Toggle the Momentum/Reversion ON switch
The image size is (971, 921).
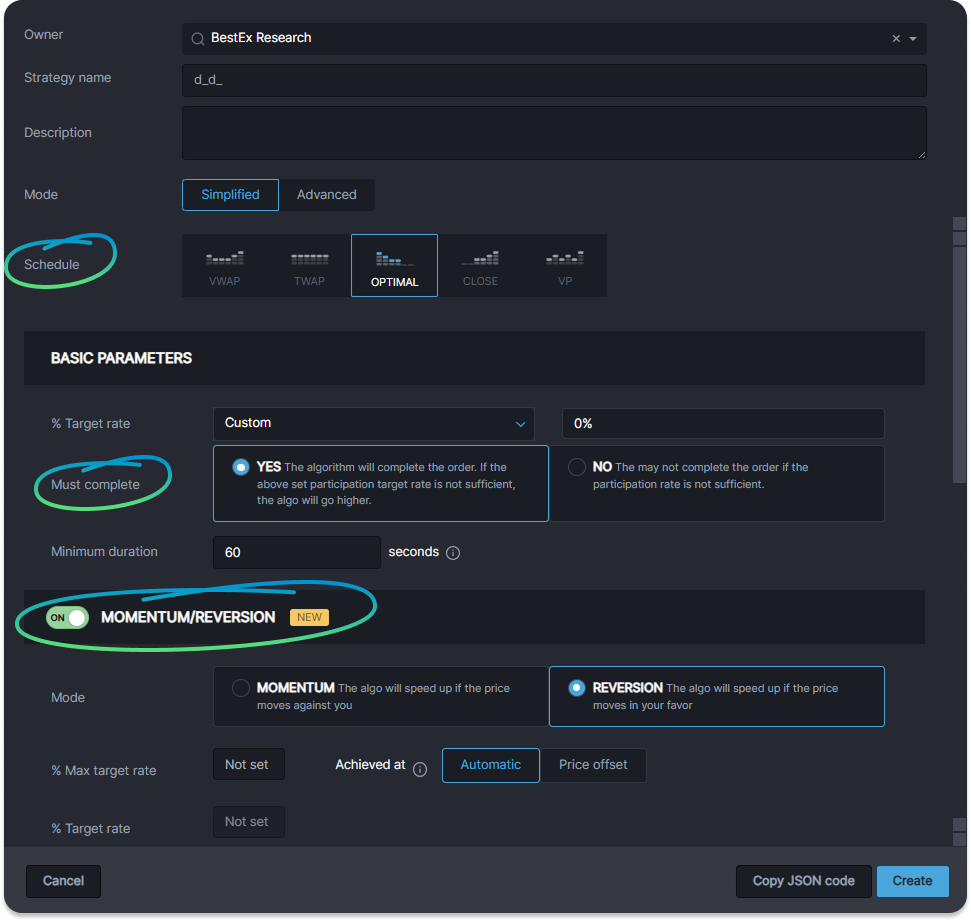67,618
